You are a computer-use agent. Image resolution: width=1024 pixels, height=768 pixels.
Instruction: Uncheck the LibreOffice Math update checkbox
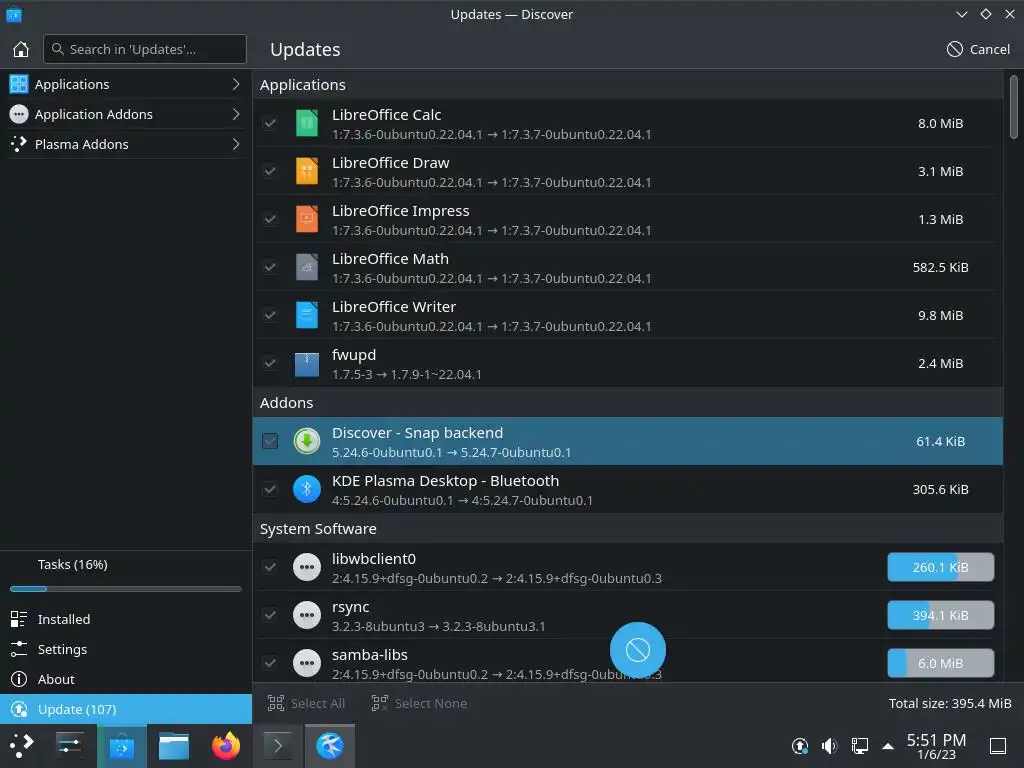point(270,267)
